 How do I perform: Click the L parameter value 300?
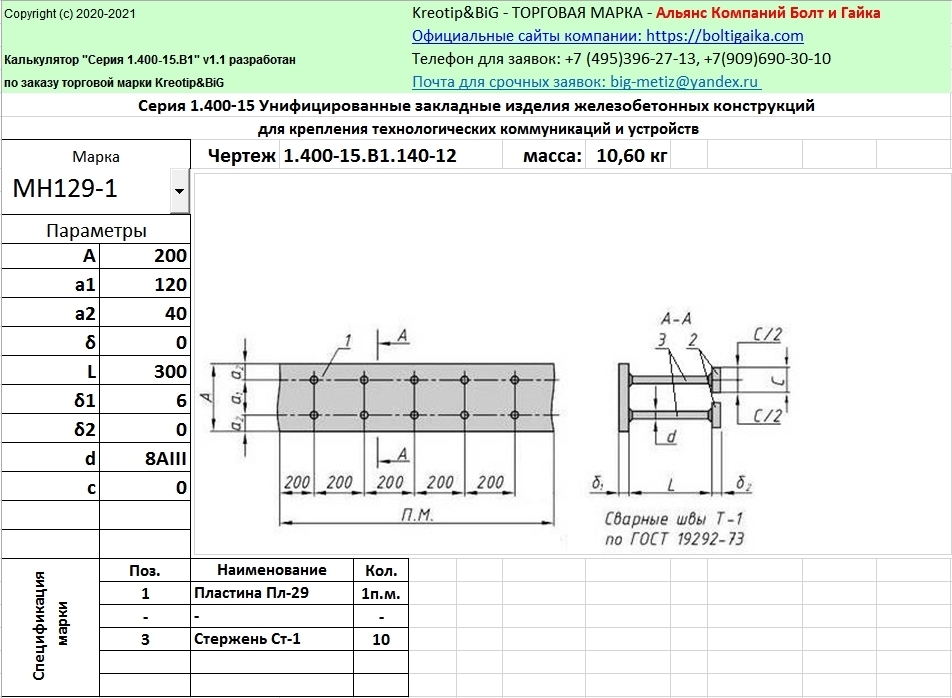click(145, 371)
